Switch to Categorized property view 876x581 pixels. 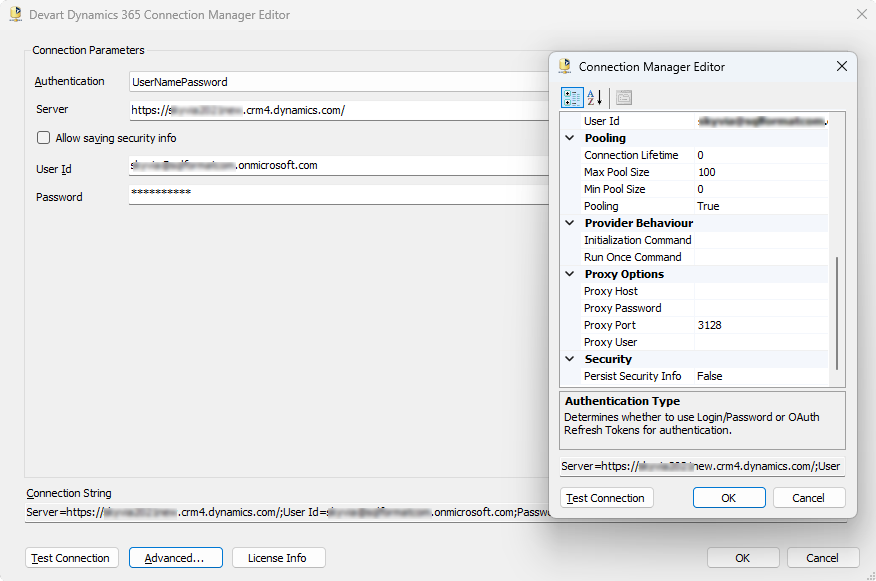pos(573,98)
